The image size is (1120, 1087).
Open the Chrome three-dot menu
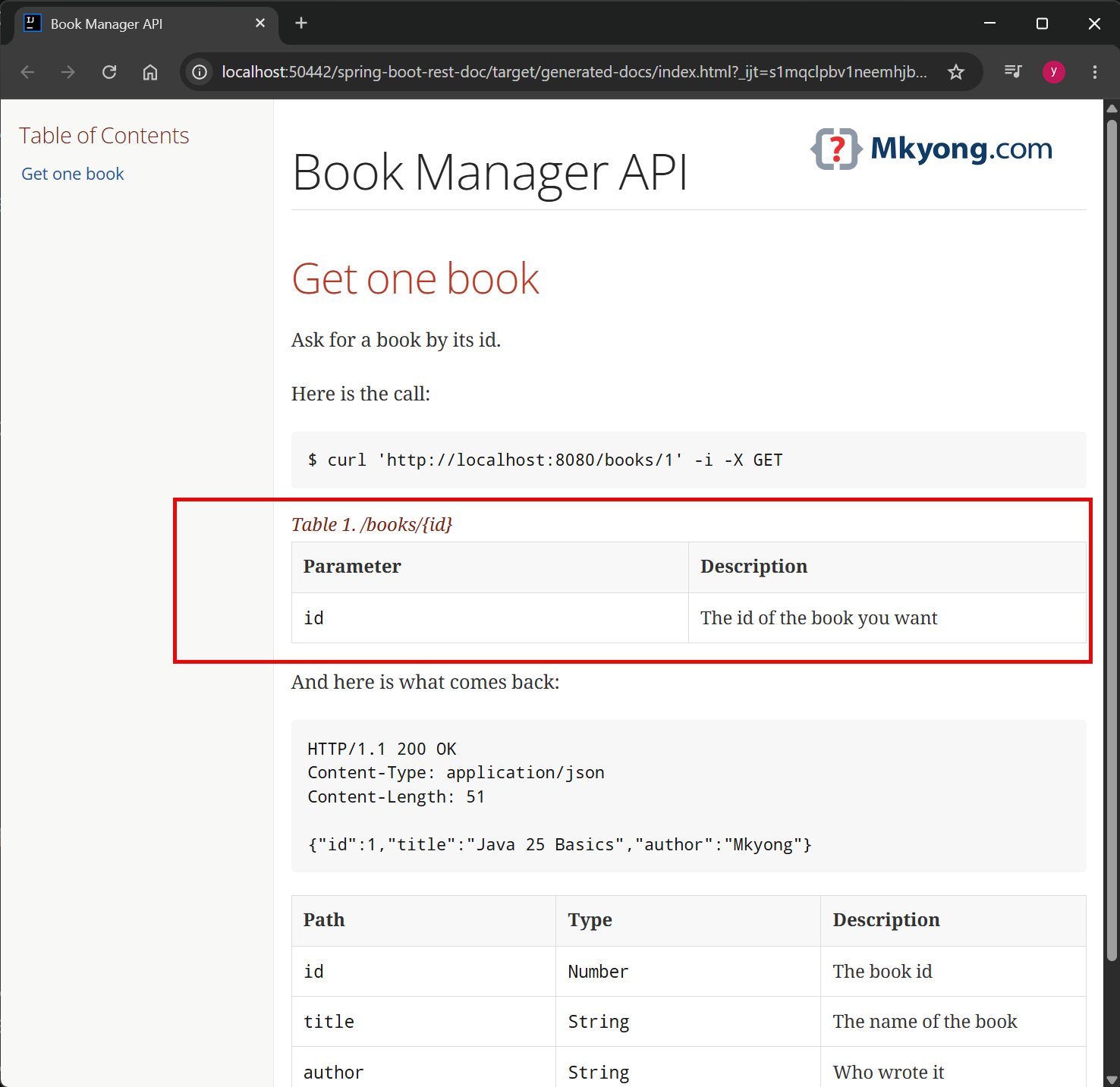(1094, 72)
